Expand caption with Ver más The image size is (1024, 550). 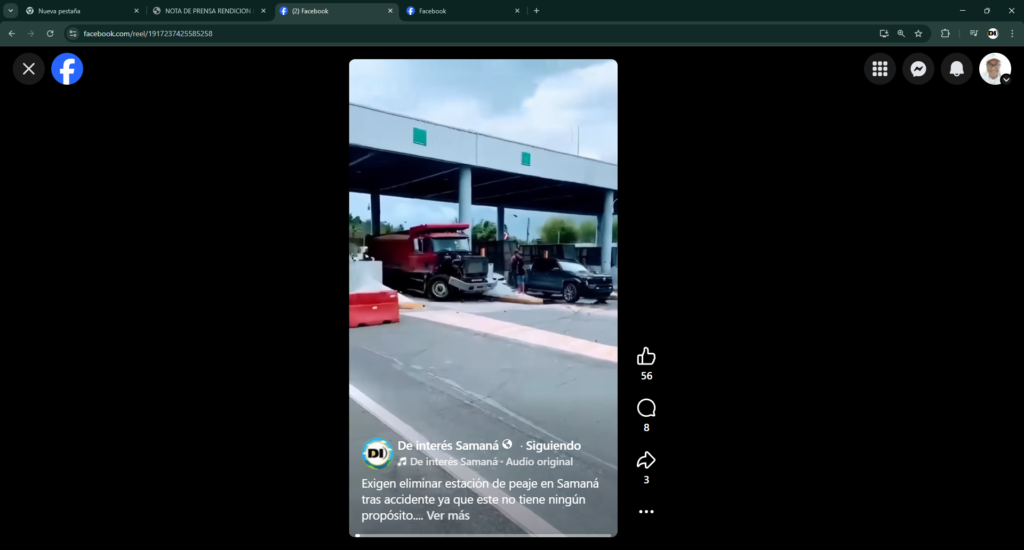pyautogui.click(x=448, y=516)
